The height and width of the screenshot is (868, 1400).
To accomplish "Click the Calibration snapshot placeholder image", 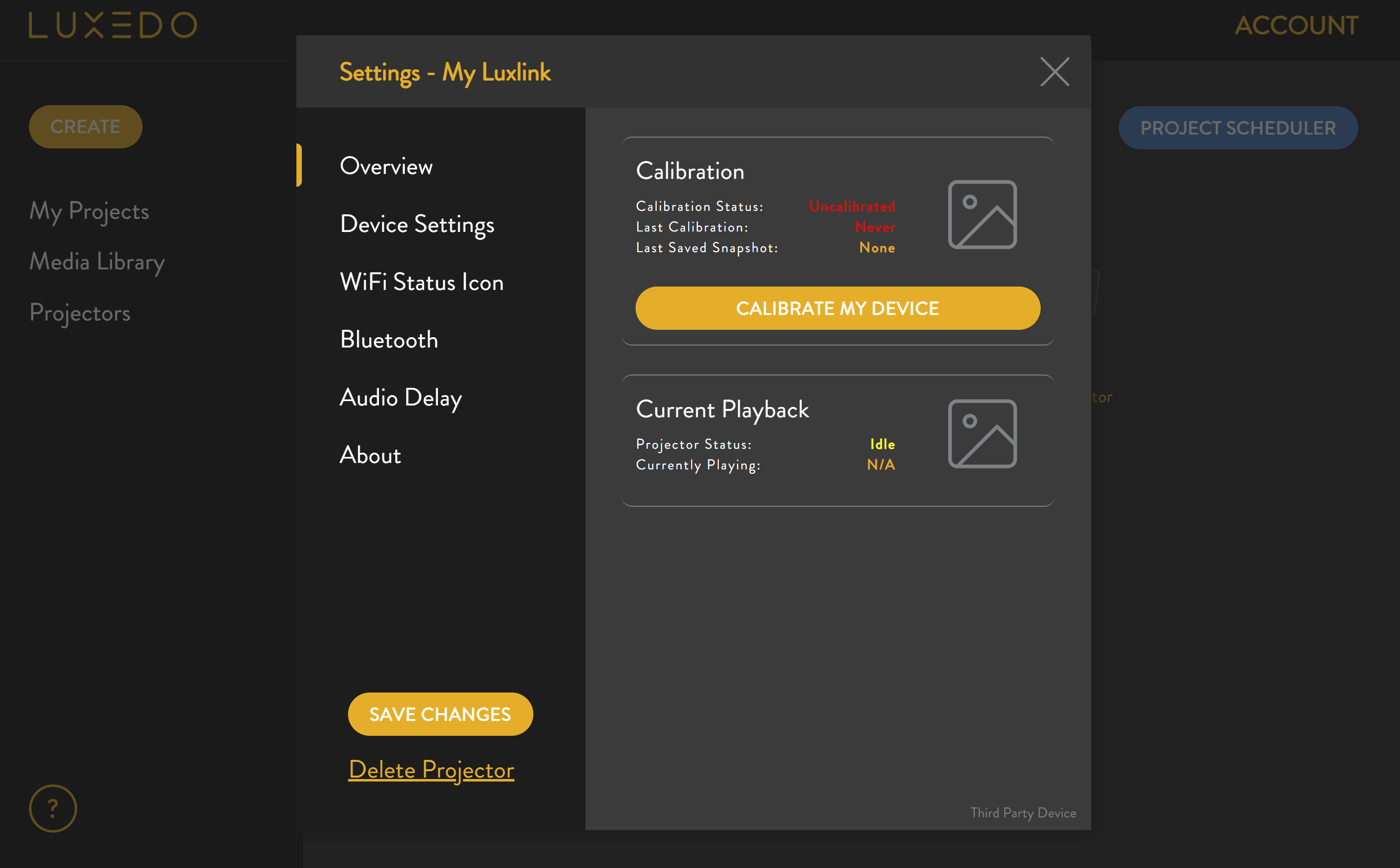I will (x=982, y=215).
